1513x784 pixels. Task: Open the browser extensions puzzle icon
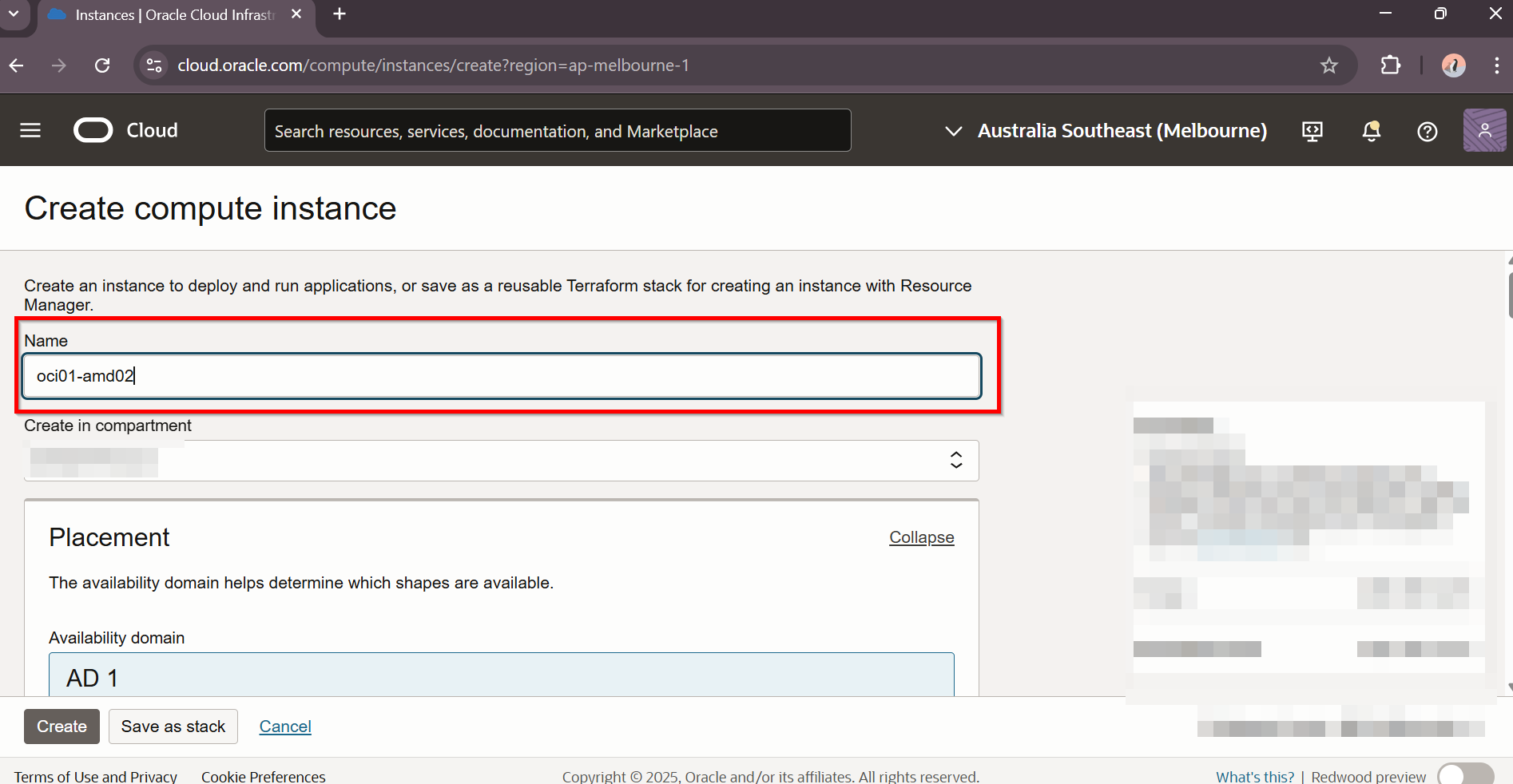[x=1390, y=65]
